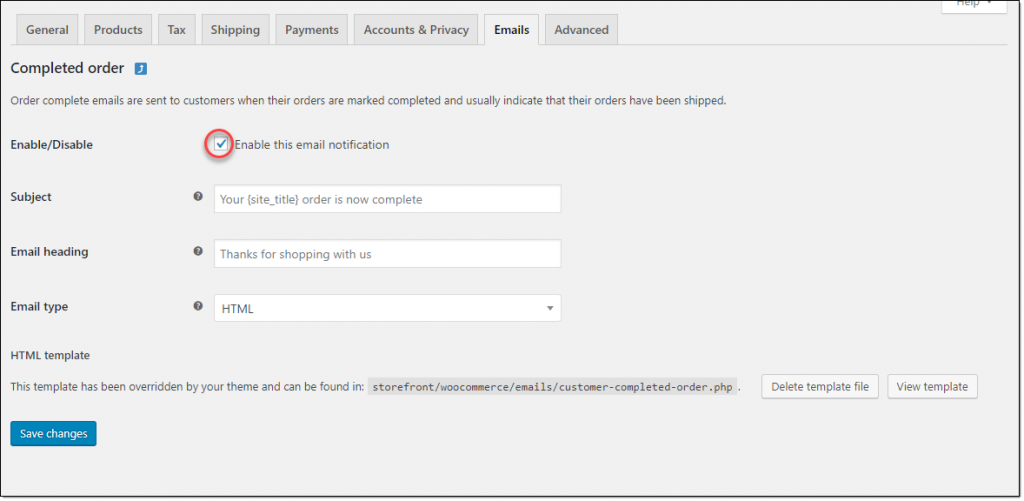Click the help icon next to Email heading
1024x501 pixels.
198,251
